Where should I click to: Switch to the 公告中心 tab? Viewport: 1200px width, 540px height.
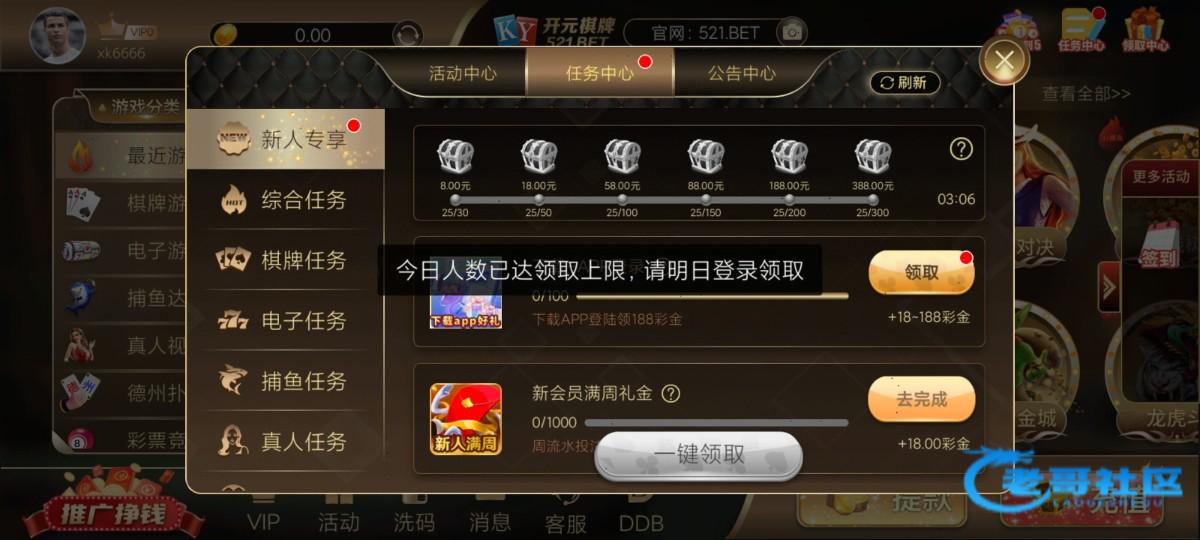point(741,73)
